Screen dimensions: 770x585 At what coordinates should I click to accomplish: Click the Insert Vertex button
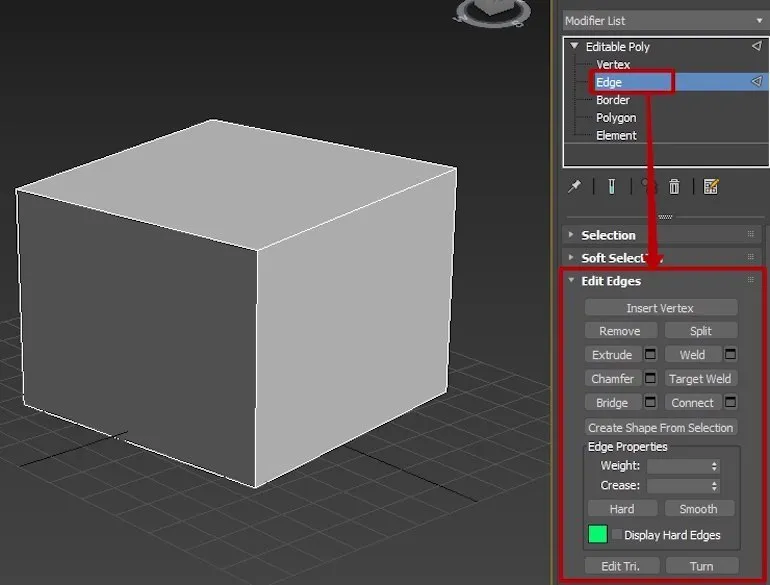[660, 308]
